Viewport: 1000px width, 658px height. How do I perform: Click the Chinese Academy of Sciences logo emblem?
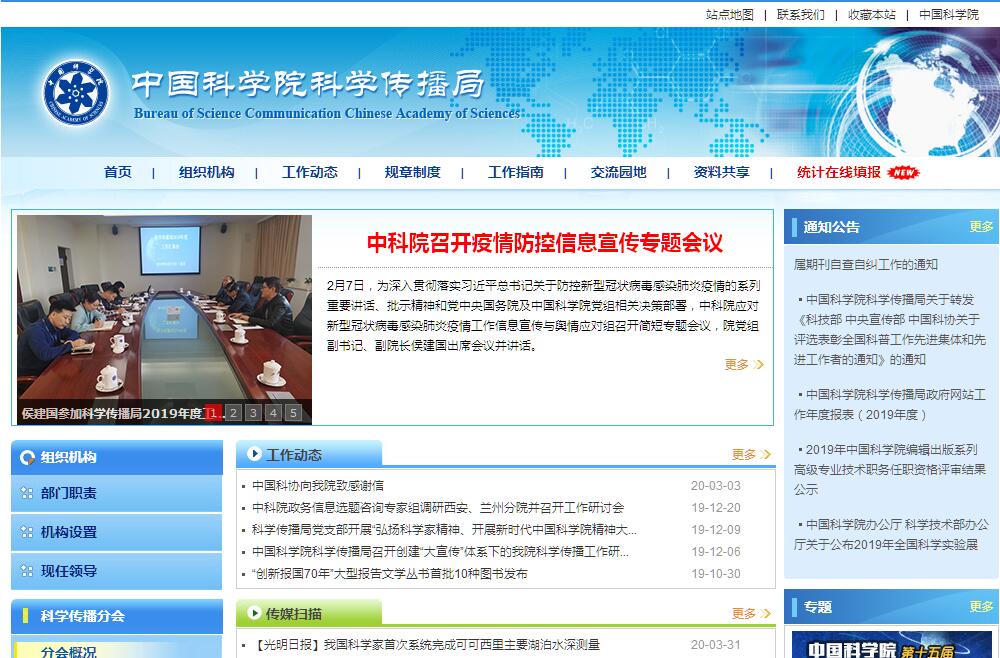click(76, 92)
